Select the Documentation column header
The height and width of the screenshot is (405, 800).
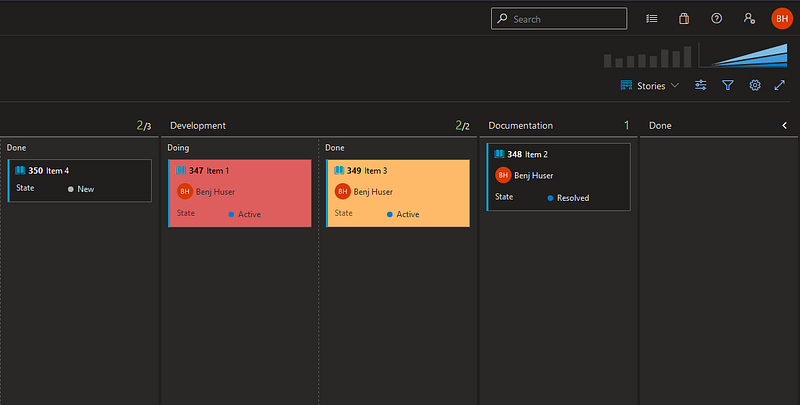(520, 125)
